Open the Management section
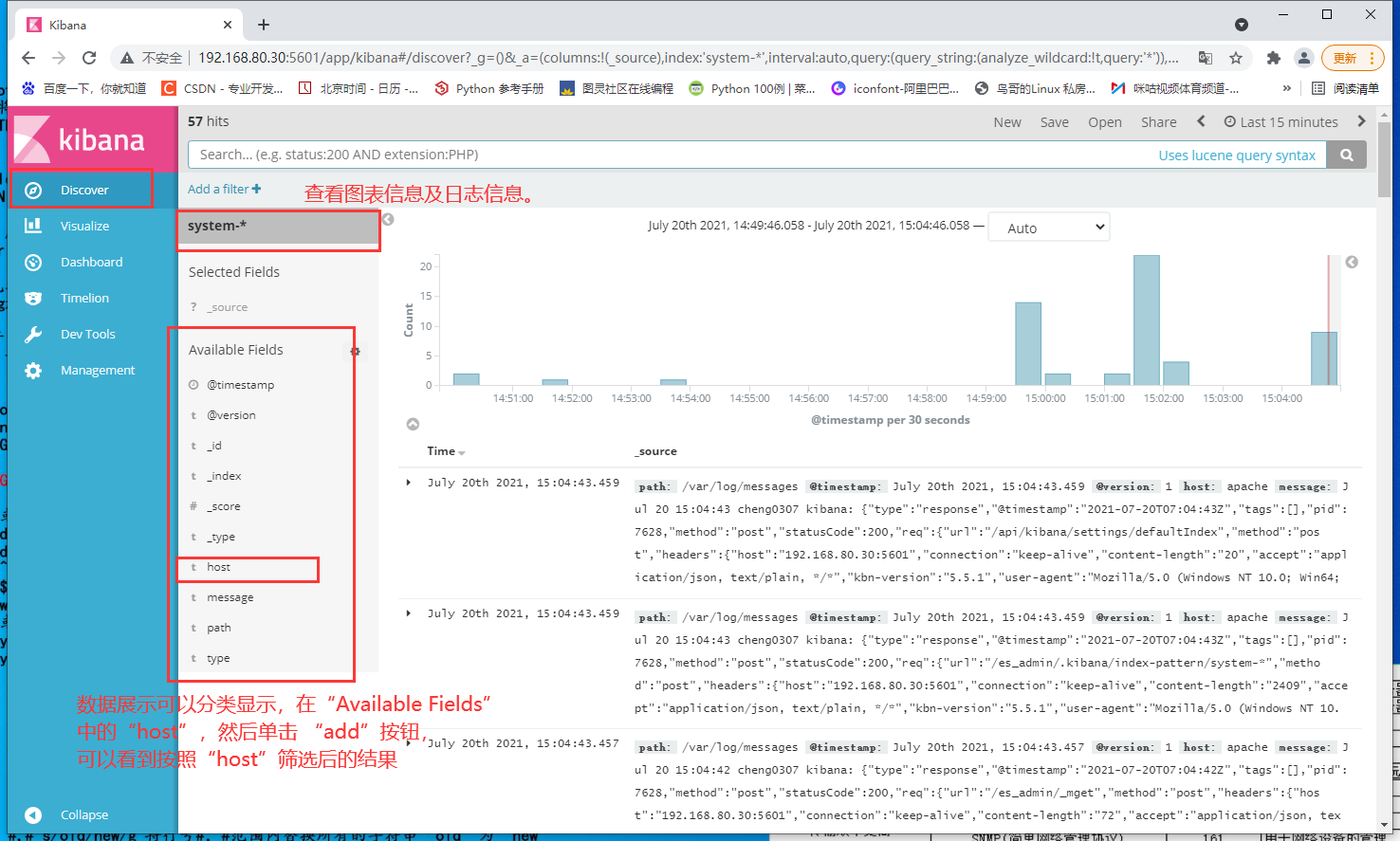This screenshot has height=841, width=1400. click(97, 370)
